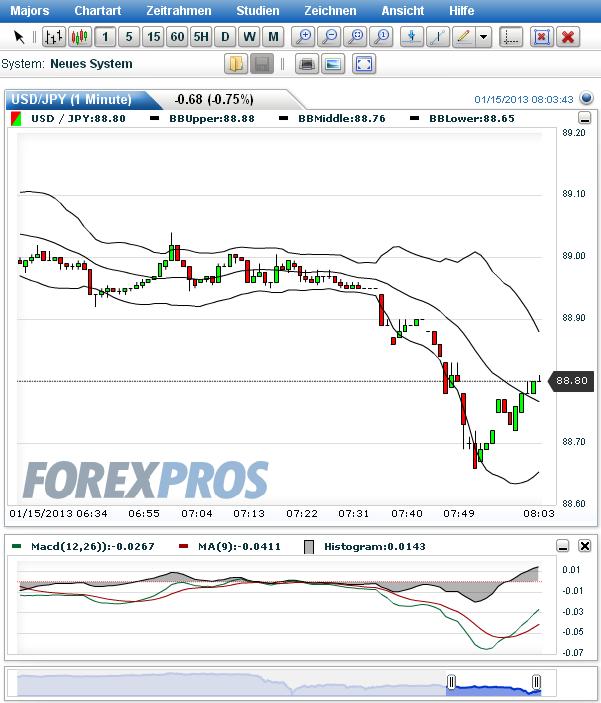Viewport: 601px width, 703px height.
Task: Click the highlighted blue navigator range
Action: coord(494,689)
